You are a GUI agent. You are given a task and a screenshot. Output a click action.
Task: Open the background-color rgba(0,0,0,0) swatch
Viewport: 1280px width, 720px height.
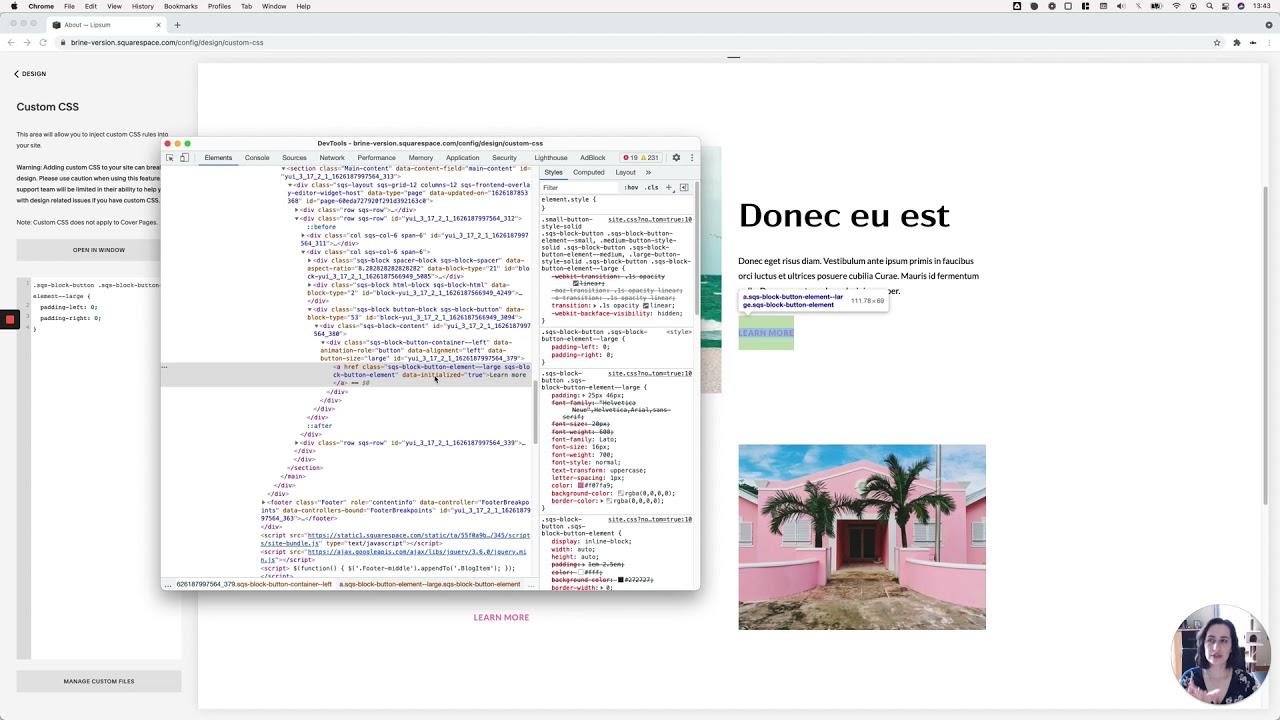click(621, 493)
